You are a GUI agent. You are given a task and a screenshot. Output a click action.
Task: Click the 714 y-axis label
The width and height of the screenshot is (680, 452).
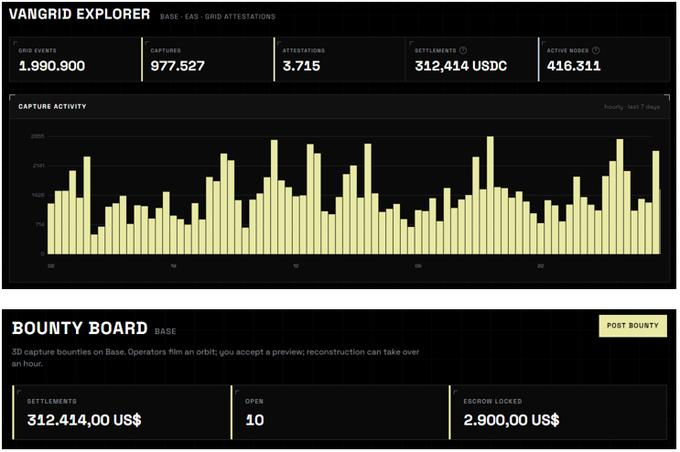[39, 225]
